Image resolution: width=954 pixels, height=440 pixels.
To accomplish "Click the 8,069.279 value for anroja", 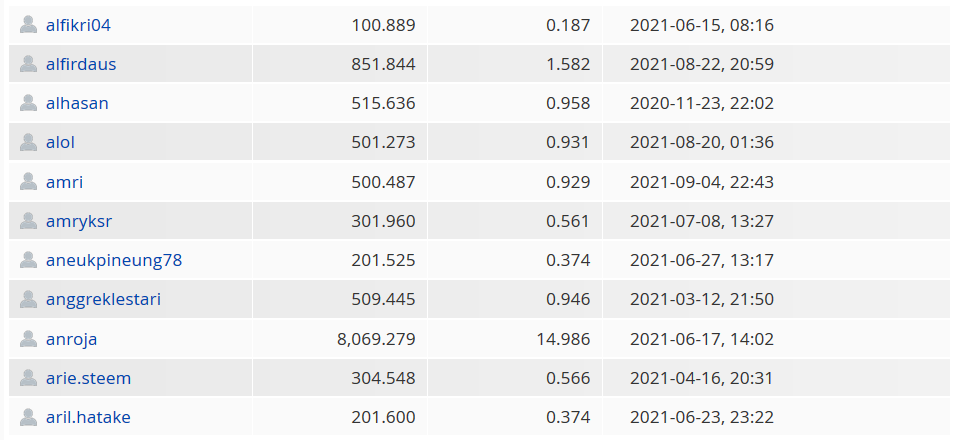I will click(376, 339).
